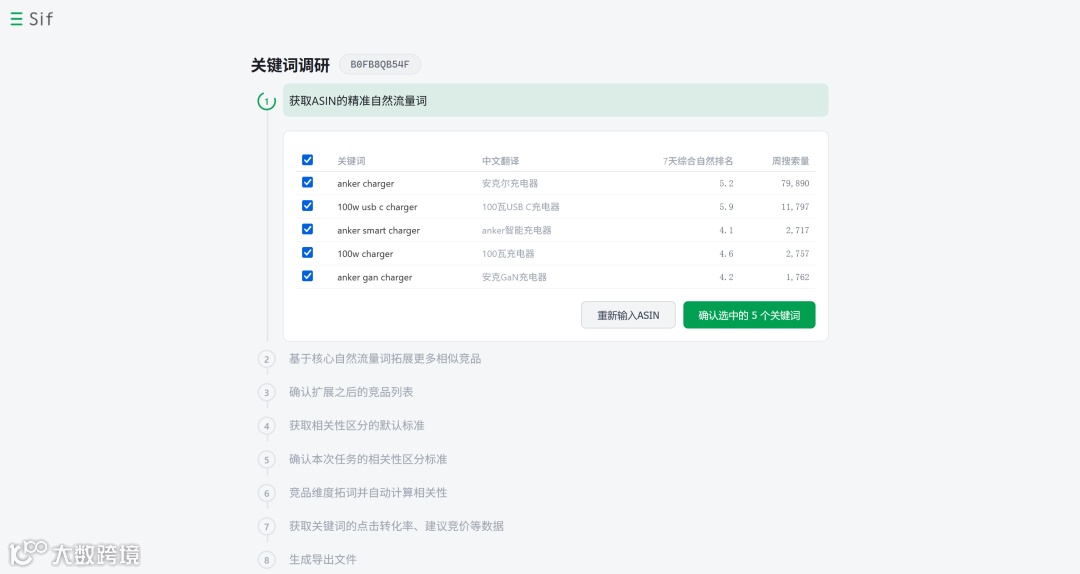Uncheck the anker smart charger checkbox
This screenshot has height=574, width=1080.
tap(307, 229)
